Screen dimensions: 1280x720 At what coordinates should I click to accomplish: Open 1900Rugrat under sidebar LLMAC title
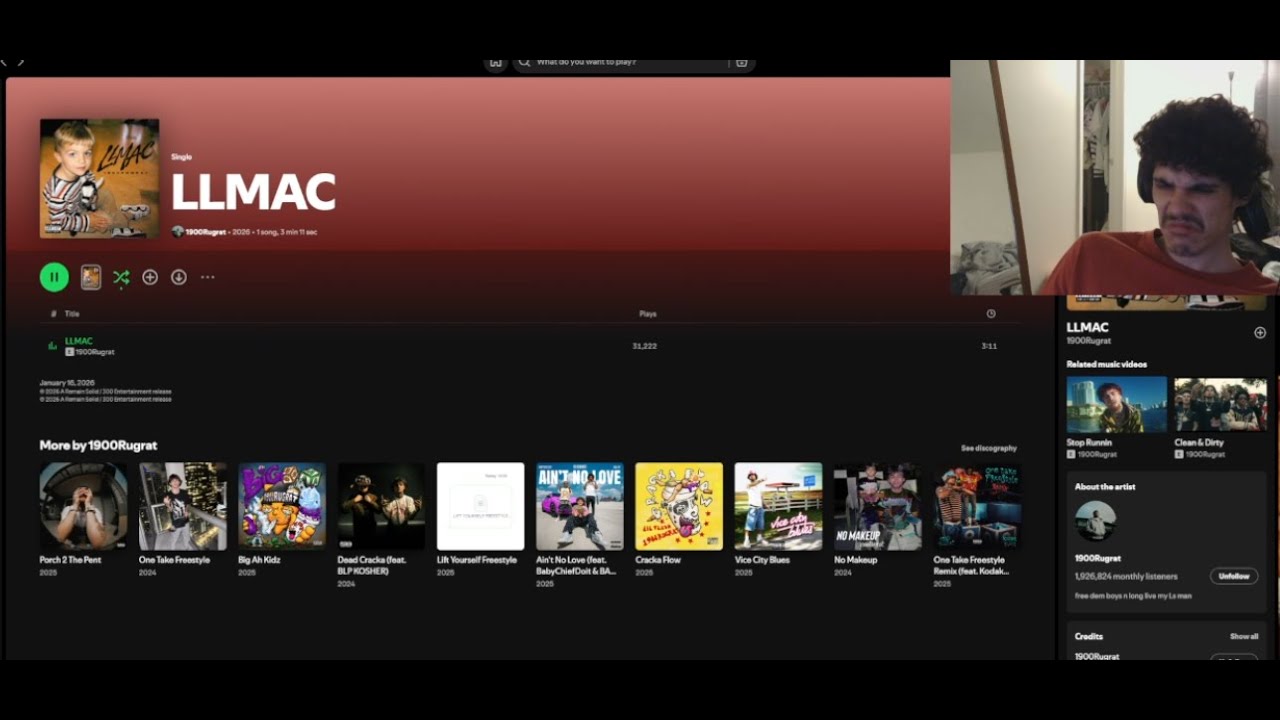pyautogui.click(x=1089, y=341)
